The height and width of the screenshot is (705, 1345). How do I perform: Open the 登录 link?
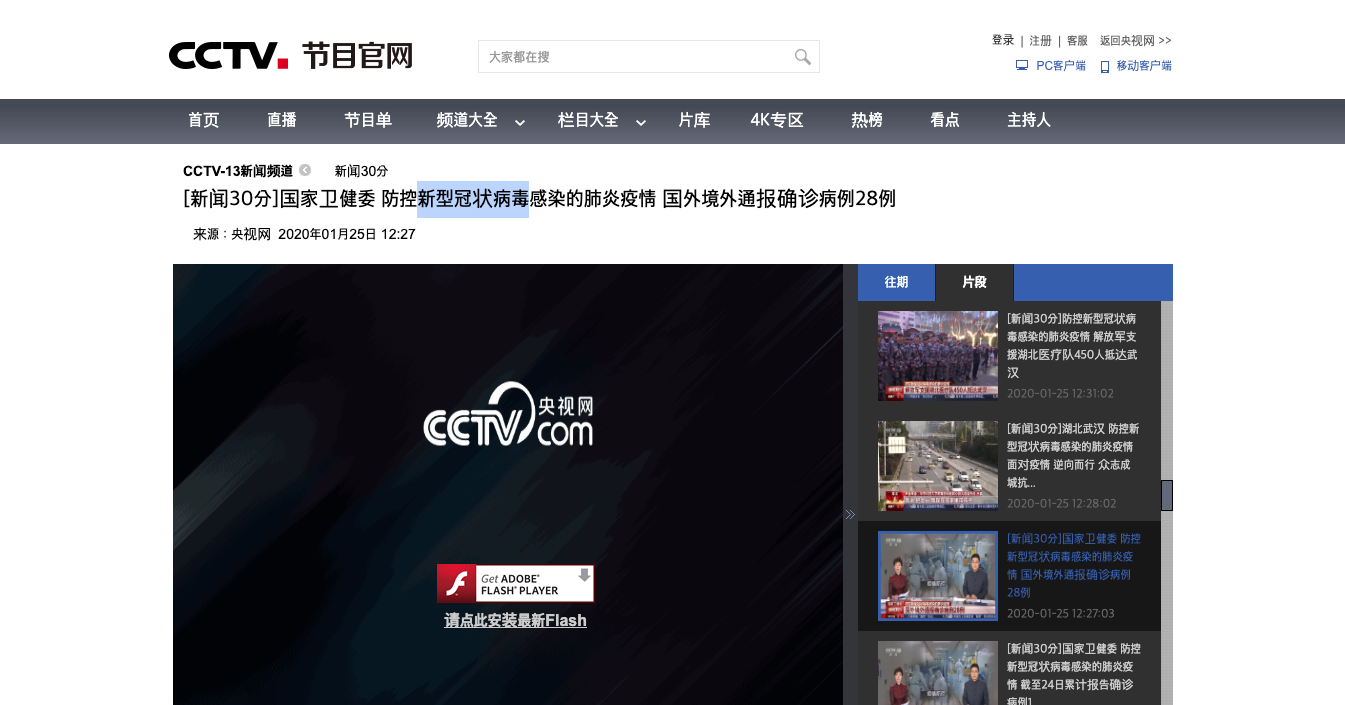pos(1003,40)
